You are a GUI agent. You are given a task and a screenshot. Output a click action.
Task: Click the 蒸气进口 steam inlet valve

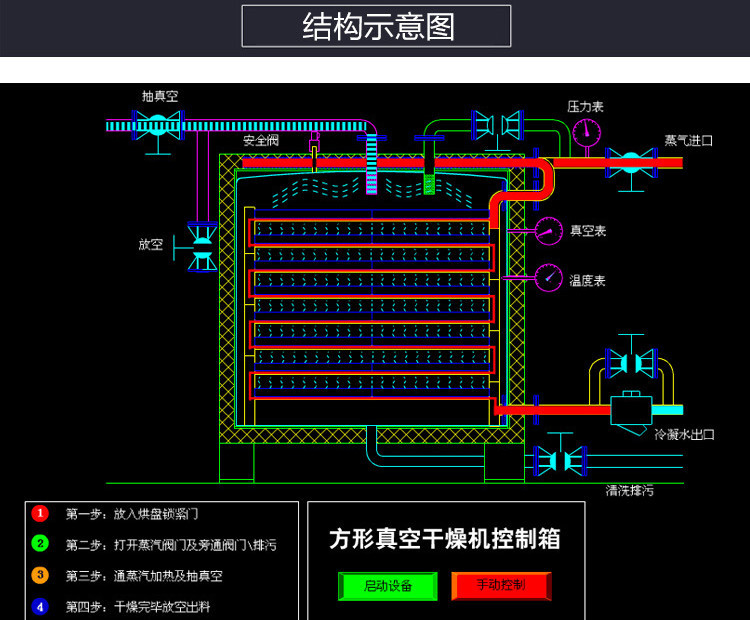pos(630,162)
